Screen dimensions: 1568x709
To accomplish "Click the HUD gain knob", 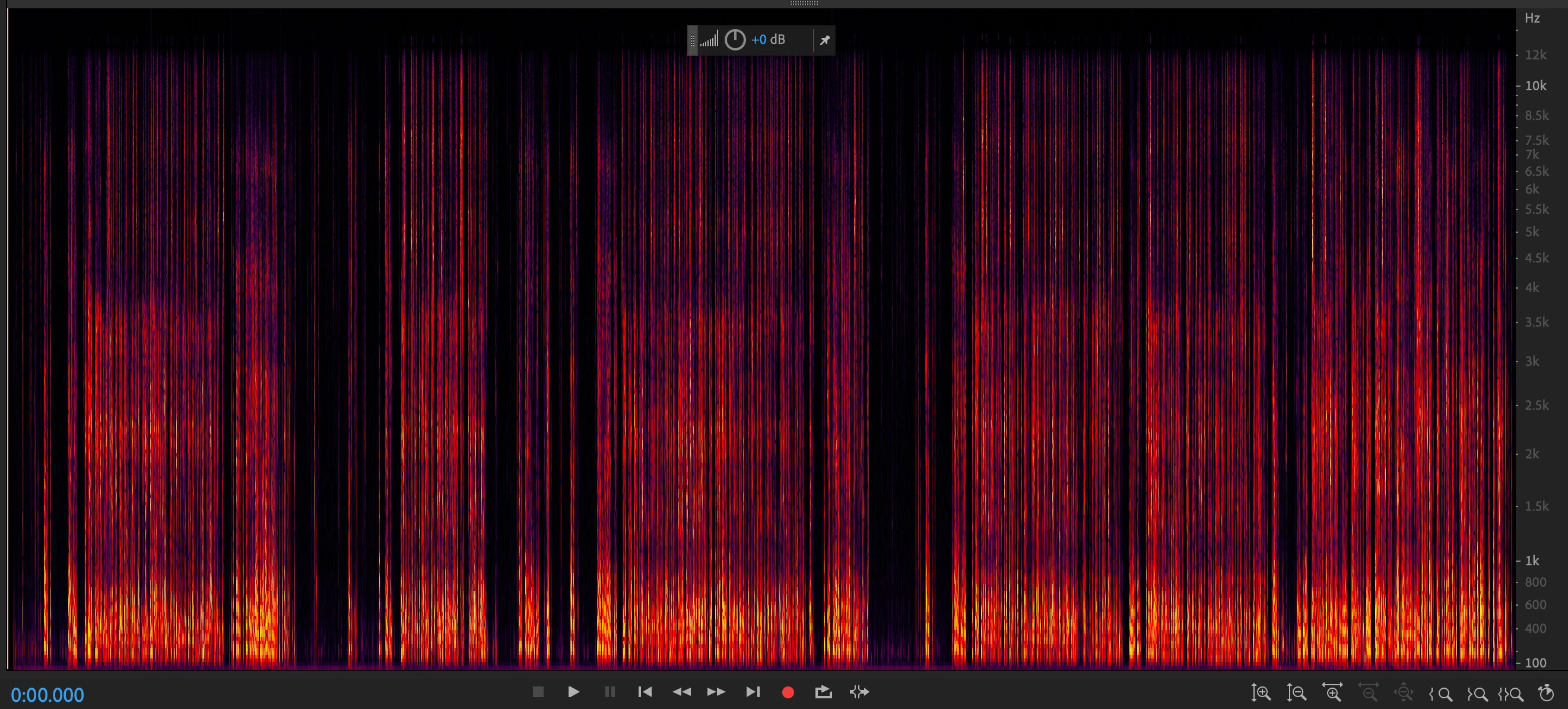I will tap(735, 40).
